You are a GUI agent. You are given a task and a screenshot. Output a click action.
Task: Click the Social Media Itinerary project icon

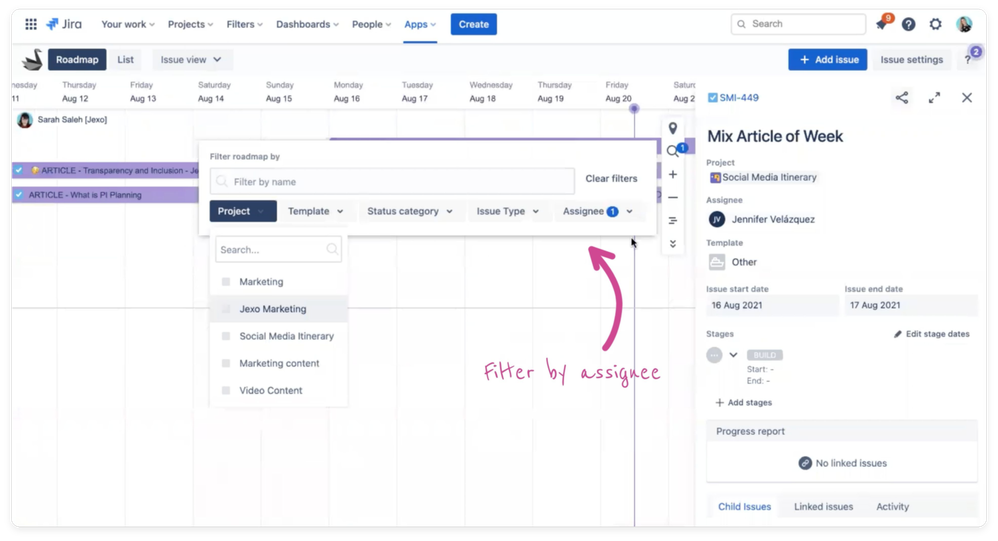click(x=715, y=178)
